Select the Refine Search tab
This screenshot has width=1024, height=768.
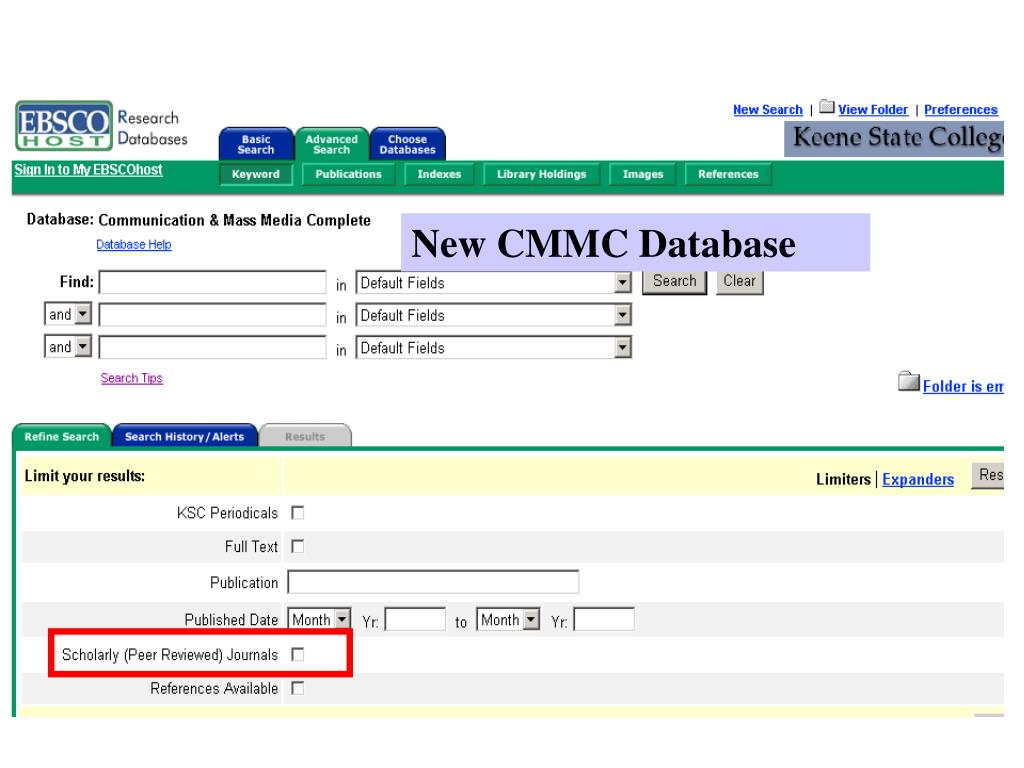click(x=61, y=436)
